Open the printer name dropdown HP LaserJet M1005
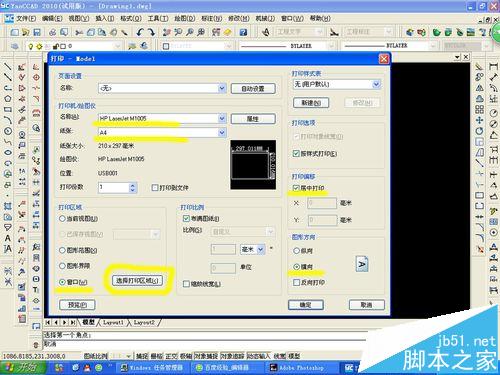 [162, 118]
